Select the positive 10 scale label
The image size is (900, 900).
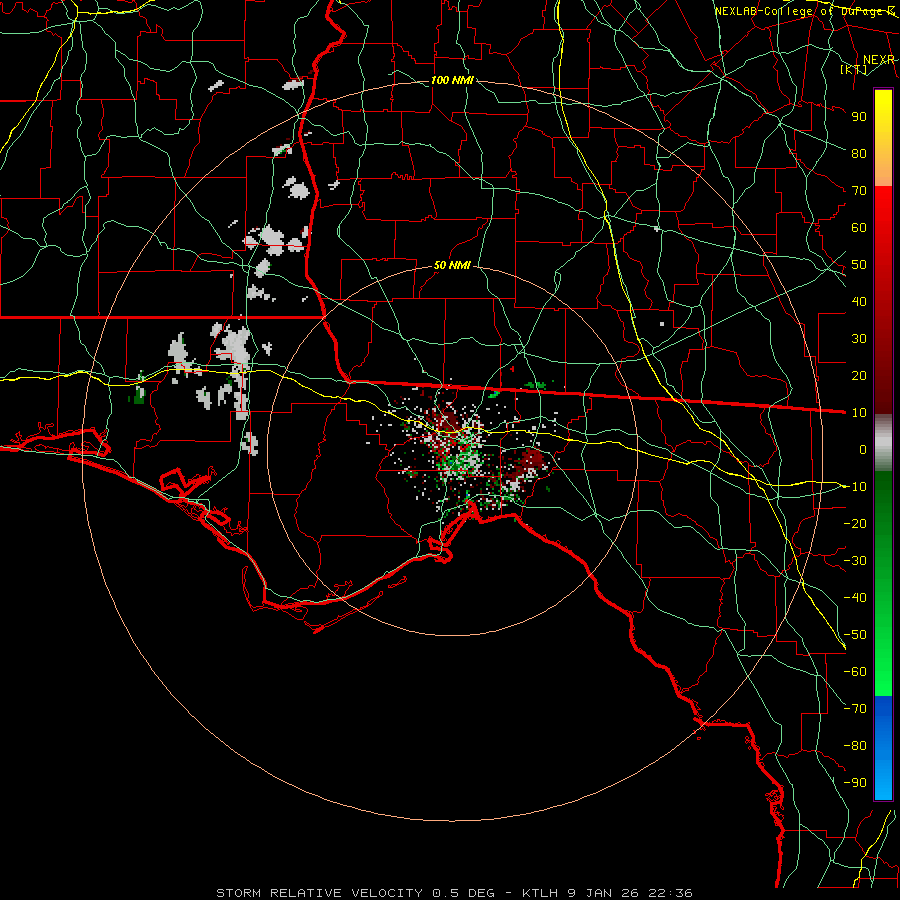click(x=859, y=413)
